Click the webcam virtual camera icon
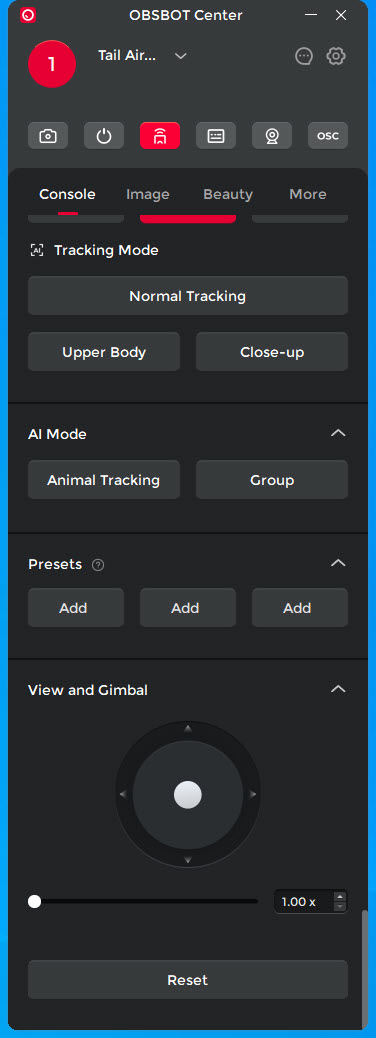Screen dimensions: 376x1038 (x=272, y=136)
